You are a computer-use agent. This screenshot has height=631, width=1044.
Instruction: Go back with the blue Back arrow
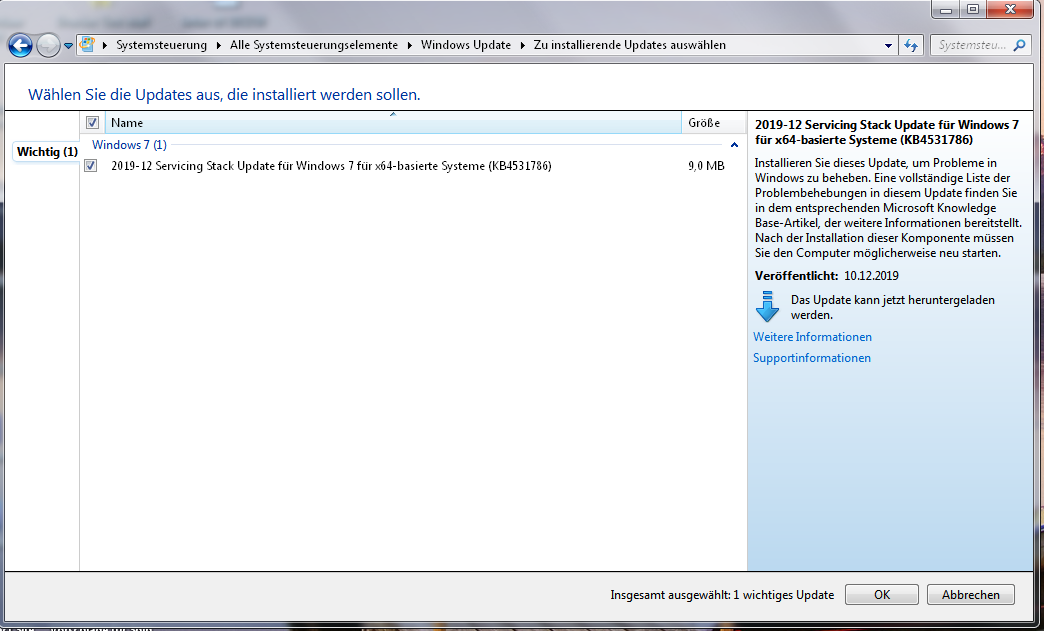[x=20, y=45]
